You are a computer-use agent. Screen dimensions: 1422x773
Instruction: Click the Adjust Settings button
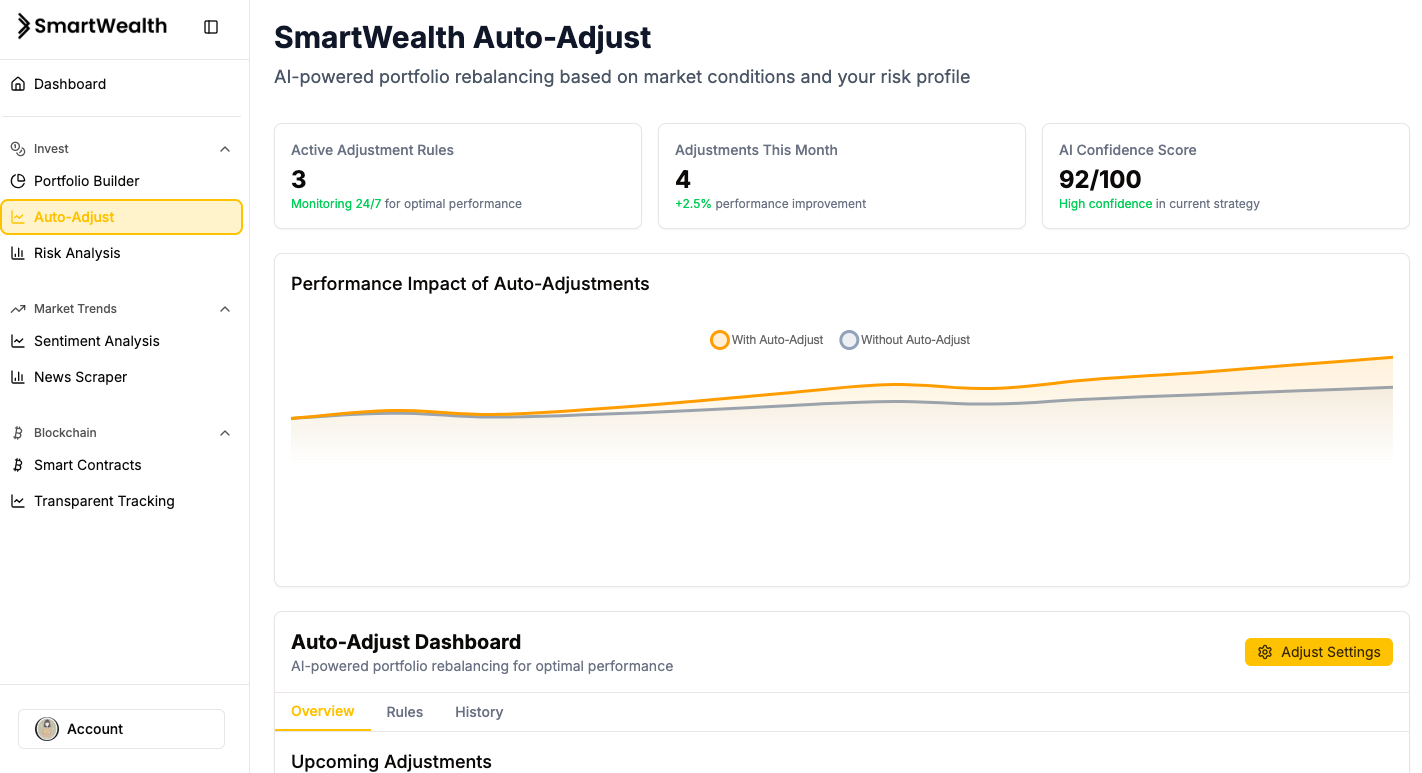(1318, 652)
